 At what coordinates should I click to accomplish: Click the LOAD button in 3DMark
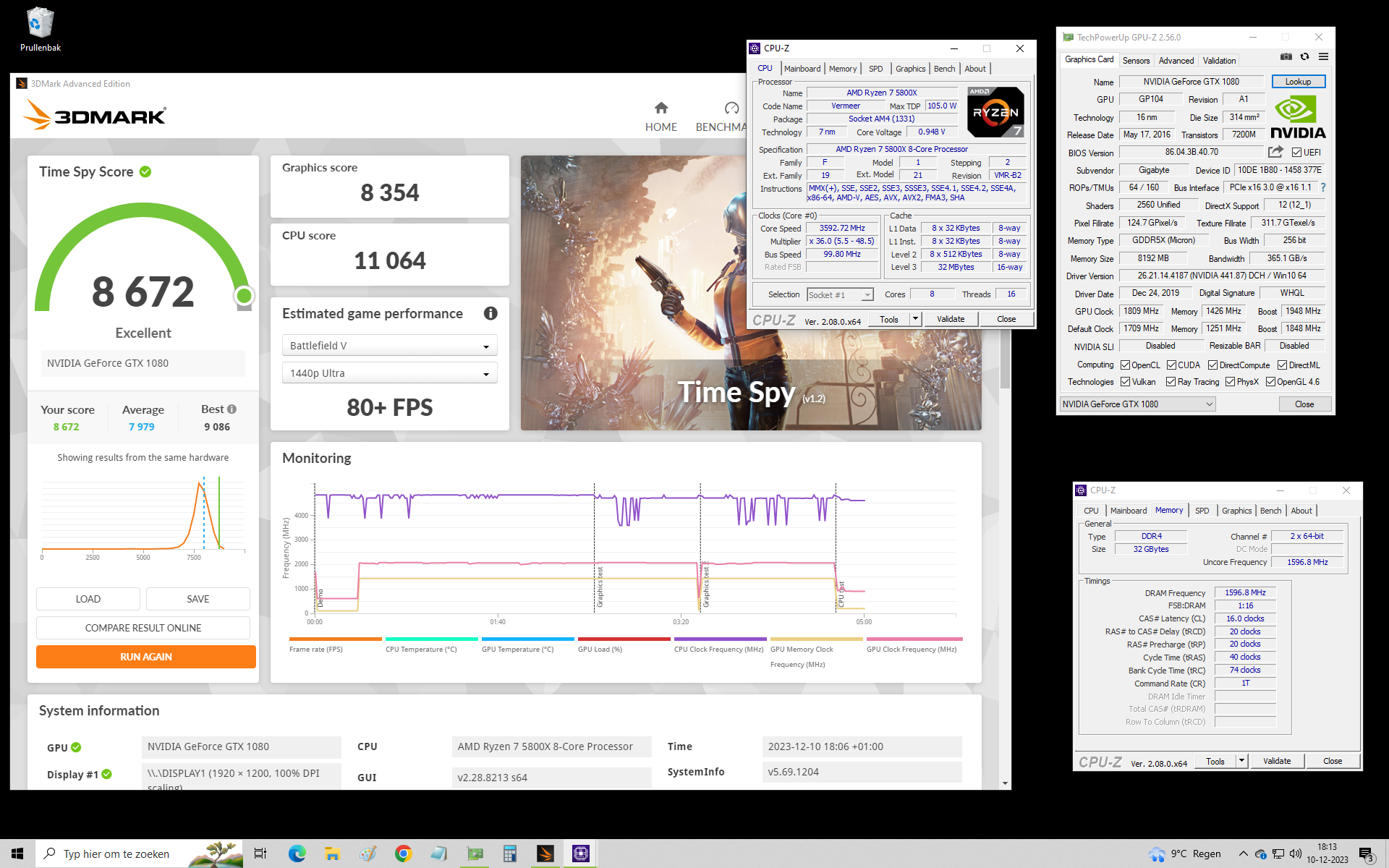(88, 599)
